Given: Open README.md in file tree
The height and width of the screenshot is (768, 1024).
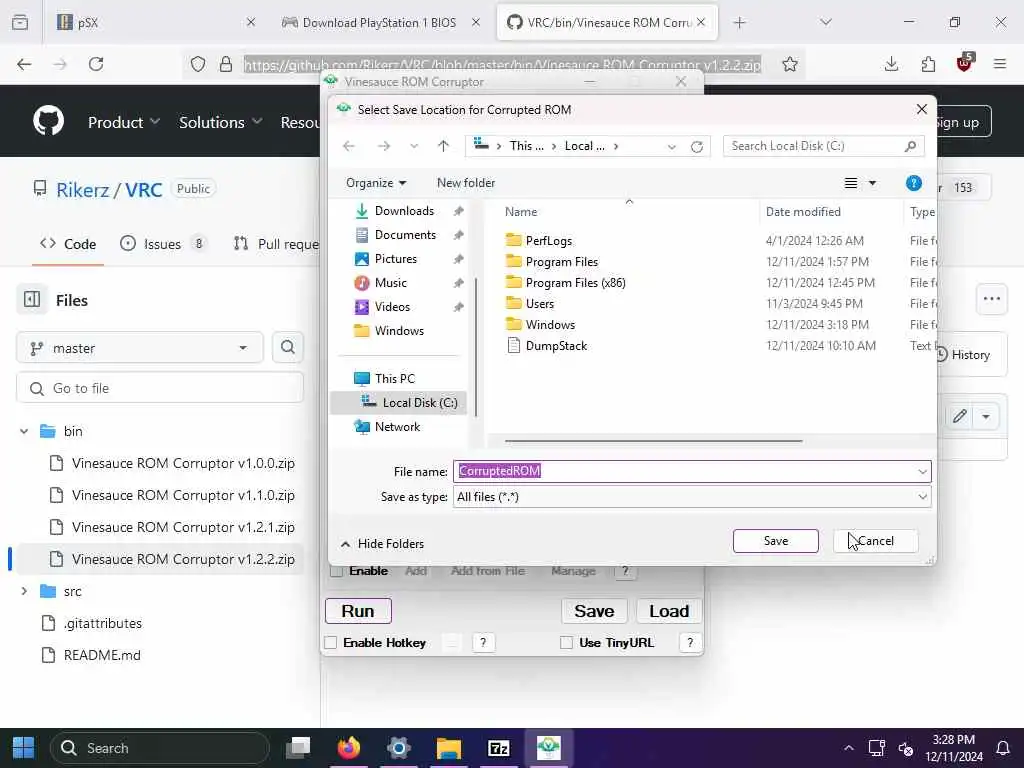Looking at the screenshot, I should click(102, 655).
